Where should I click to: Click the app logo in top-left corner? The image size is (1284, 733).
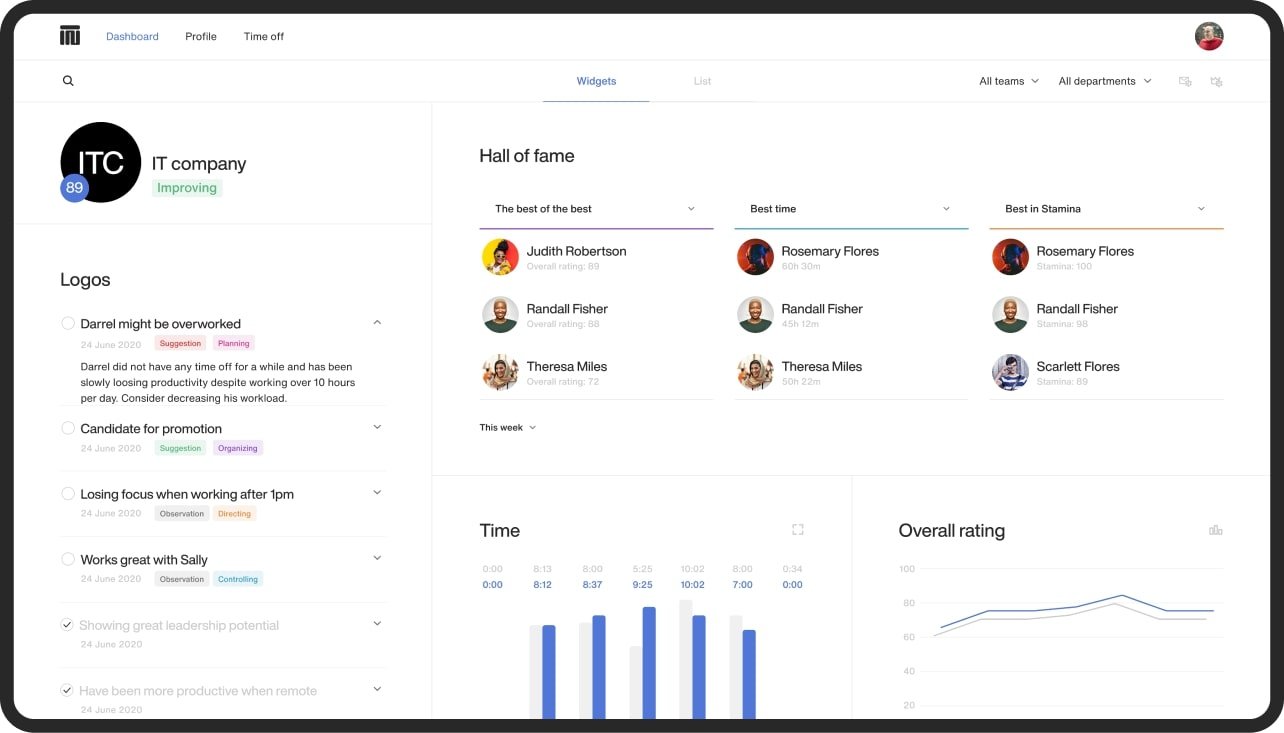click(69, 36)
